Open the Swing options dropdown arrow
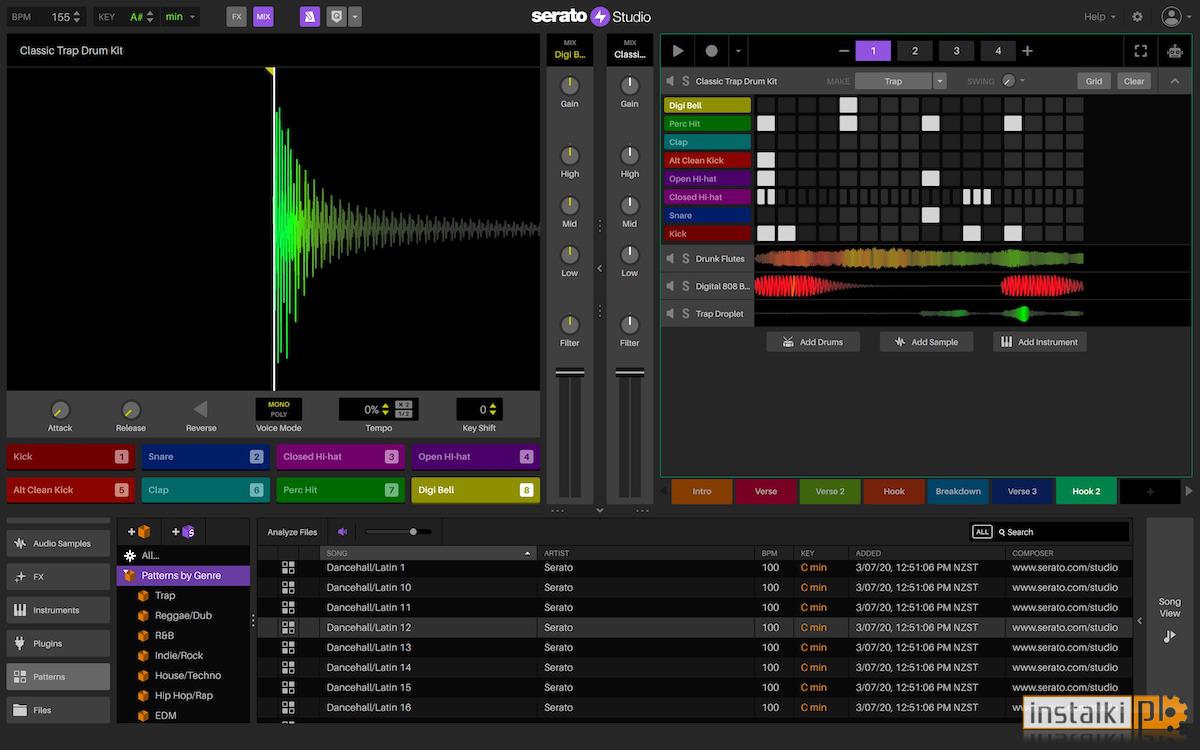 tap(1022, 81)
